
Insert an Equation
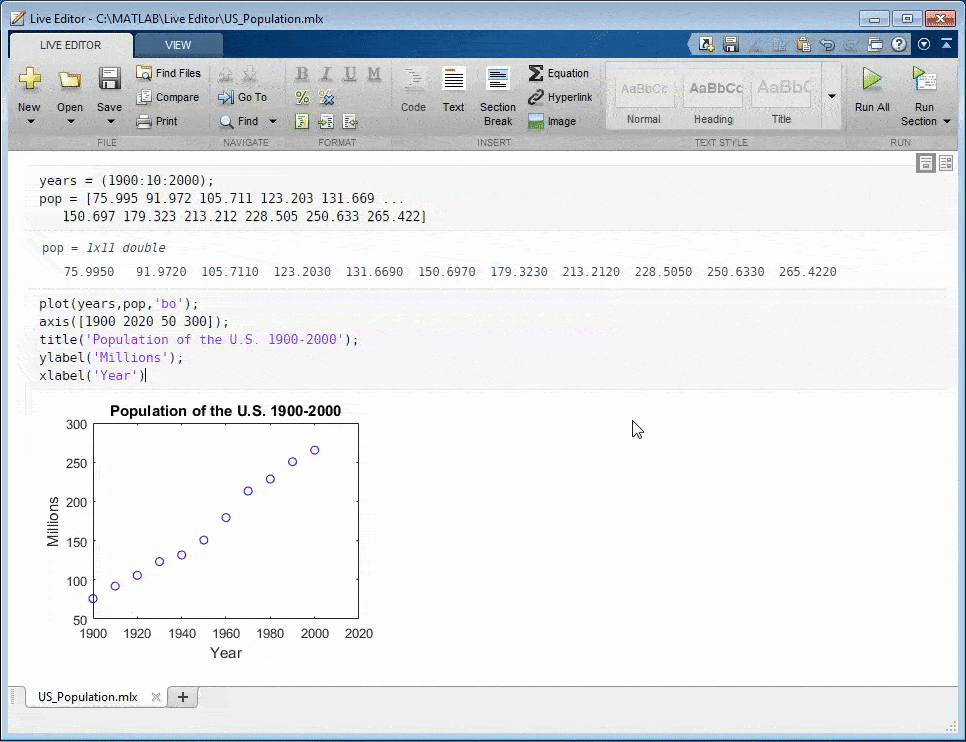(x=559, y=73)
